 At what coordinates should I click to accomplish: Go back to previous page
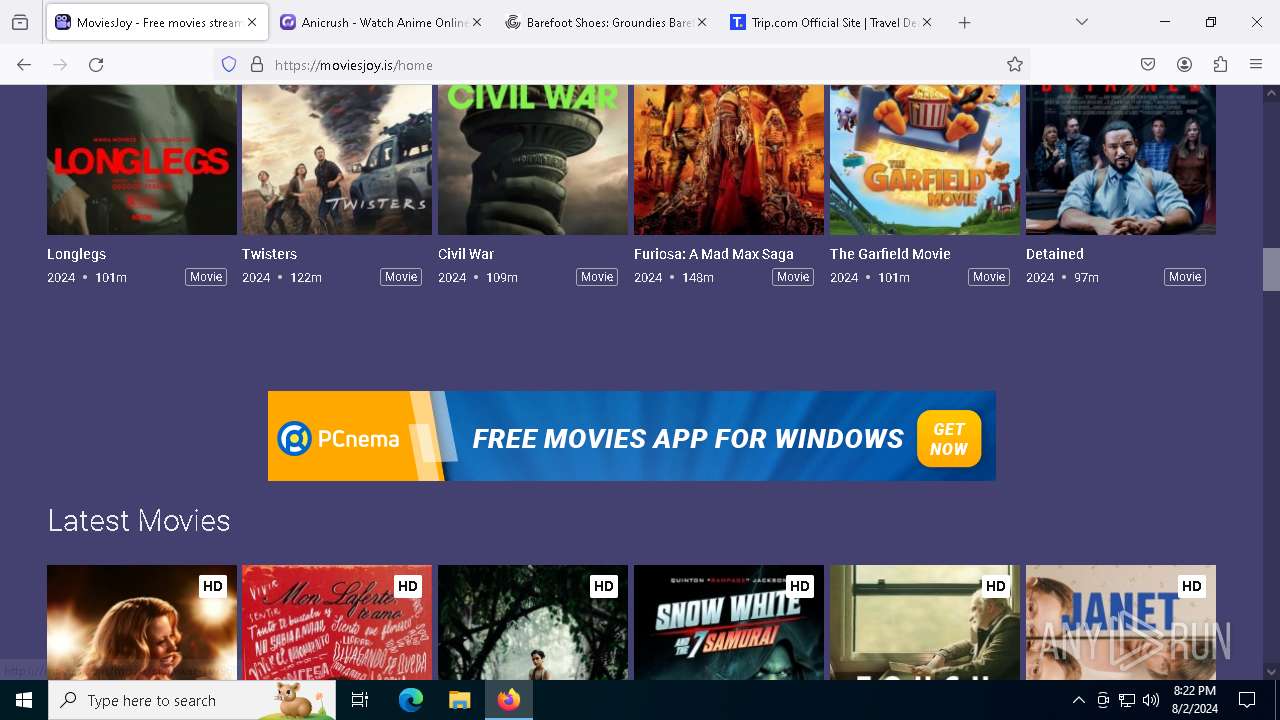point(24,65)
